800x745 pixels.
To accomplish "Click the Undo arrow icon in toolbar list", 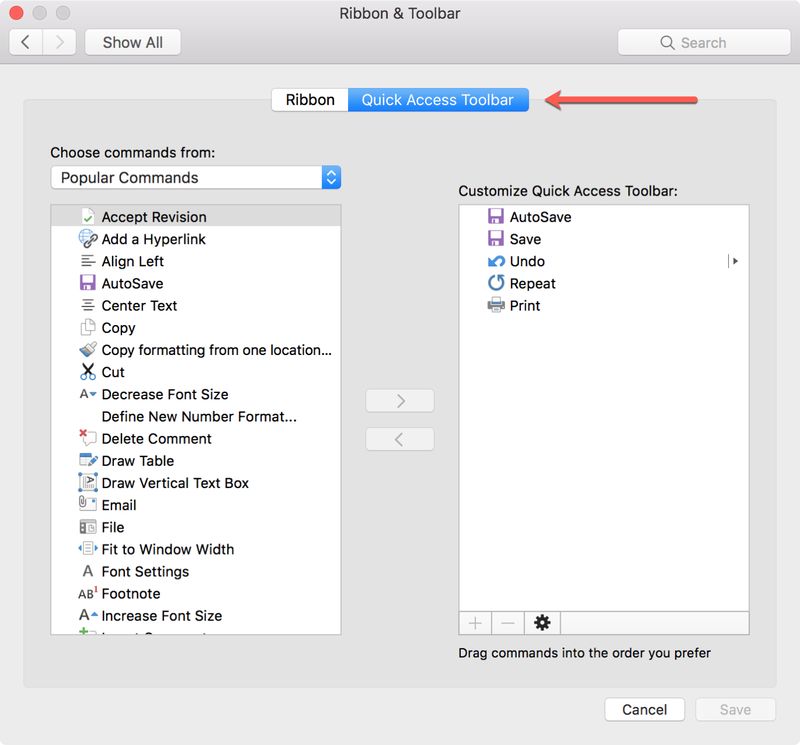I will coord(496,261).
